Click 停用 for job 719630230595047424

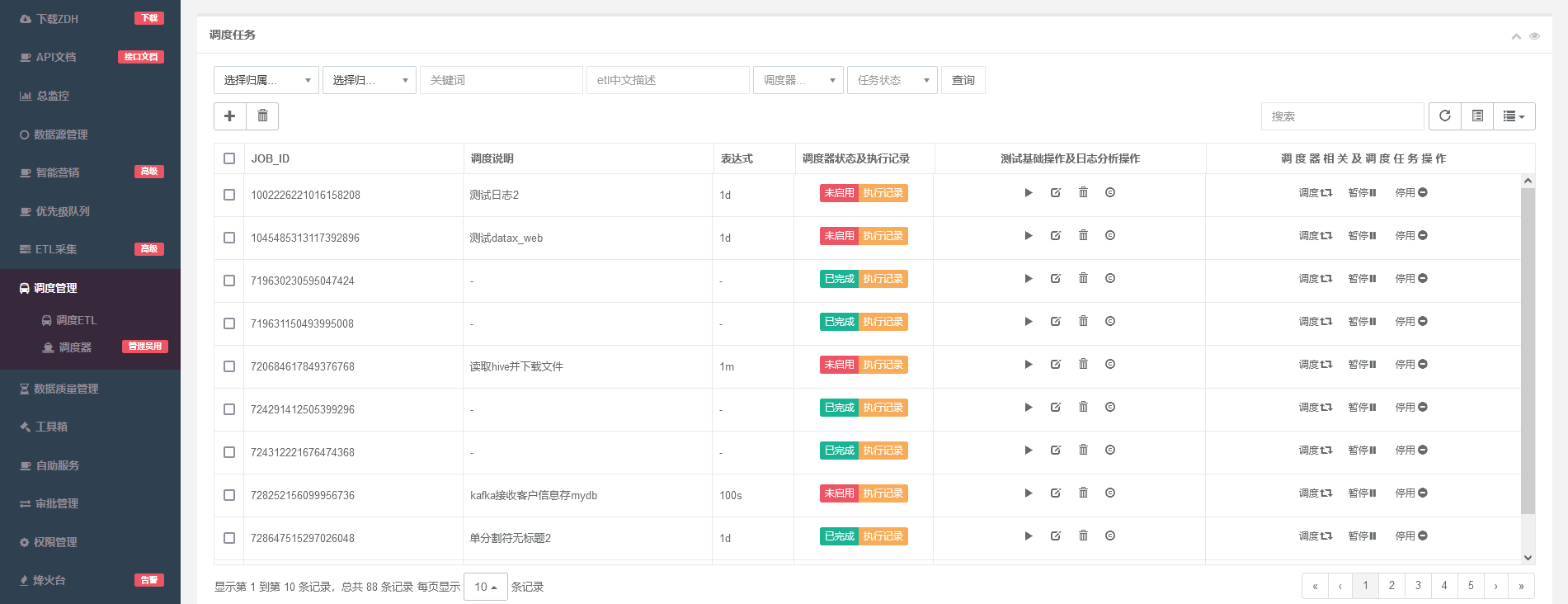click(1411, 279)
